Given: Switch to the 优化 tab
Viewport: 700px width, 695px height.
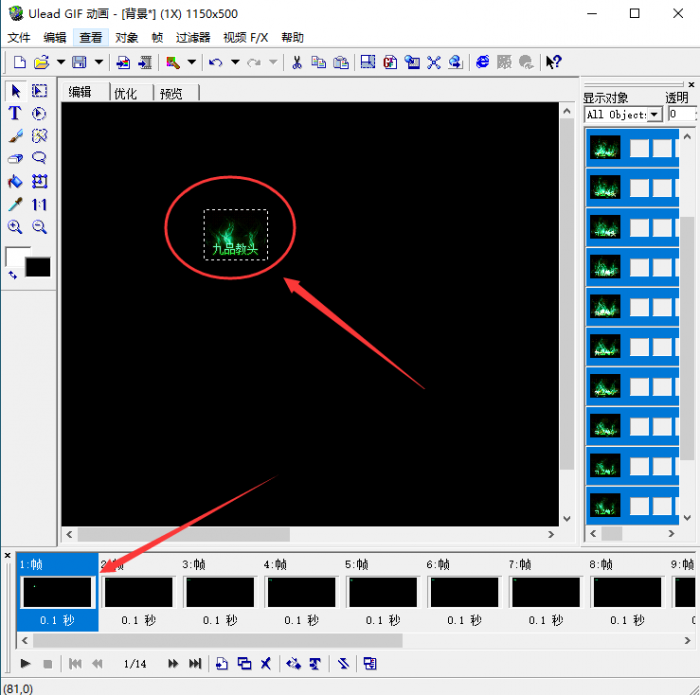Looking at the screenshot, I should [126, 93].
